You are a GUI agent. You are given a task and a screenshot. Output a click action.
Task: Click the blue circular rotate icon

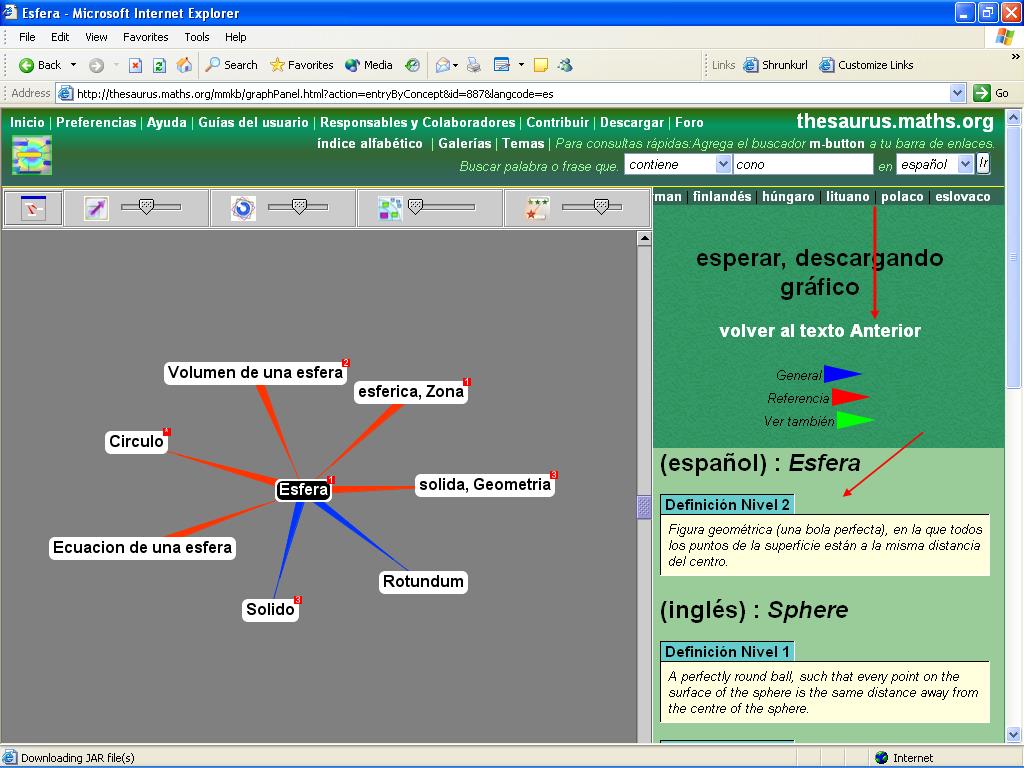click(x=243, y=208)
